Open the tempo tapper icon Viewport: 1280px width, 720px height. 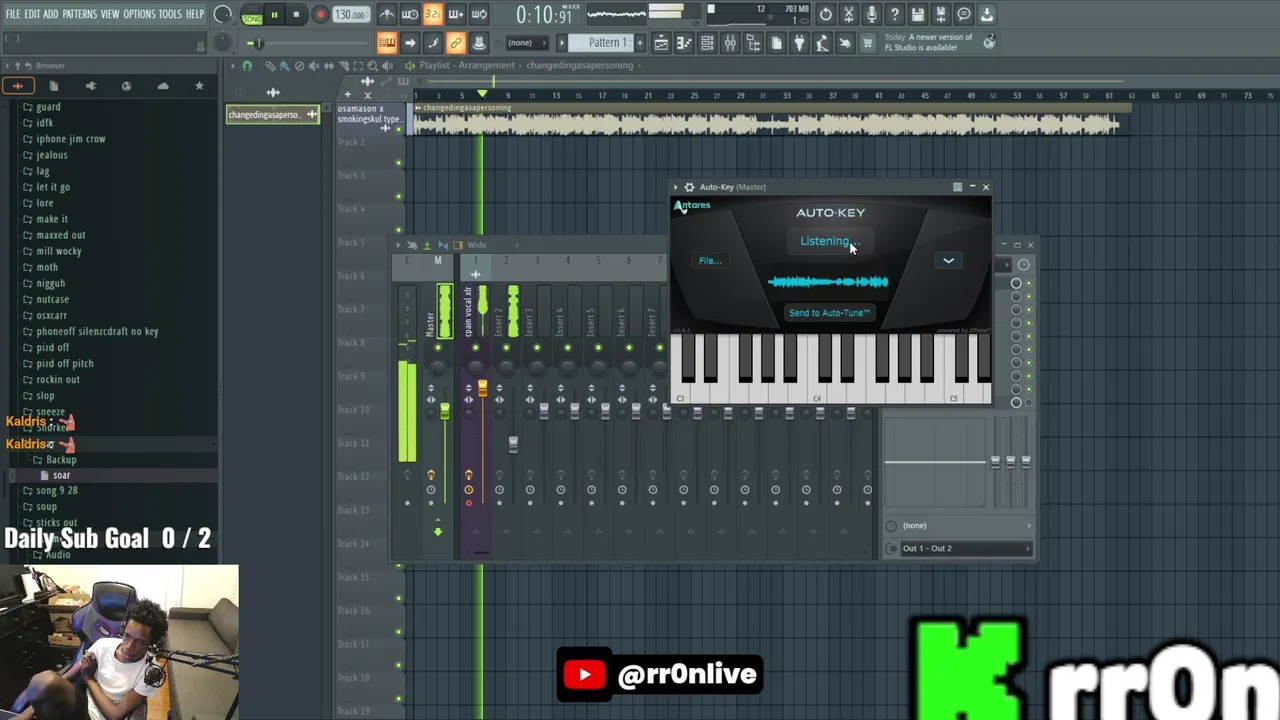pos(822,43)
